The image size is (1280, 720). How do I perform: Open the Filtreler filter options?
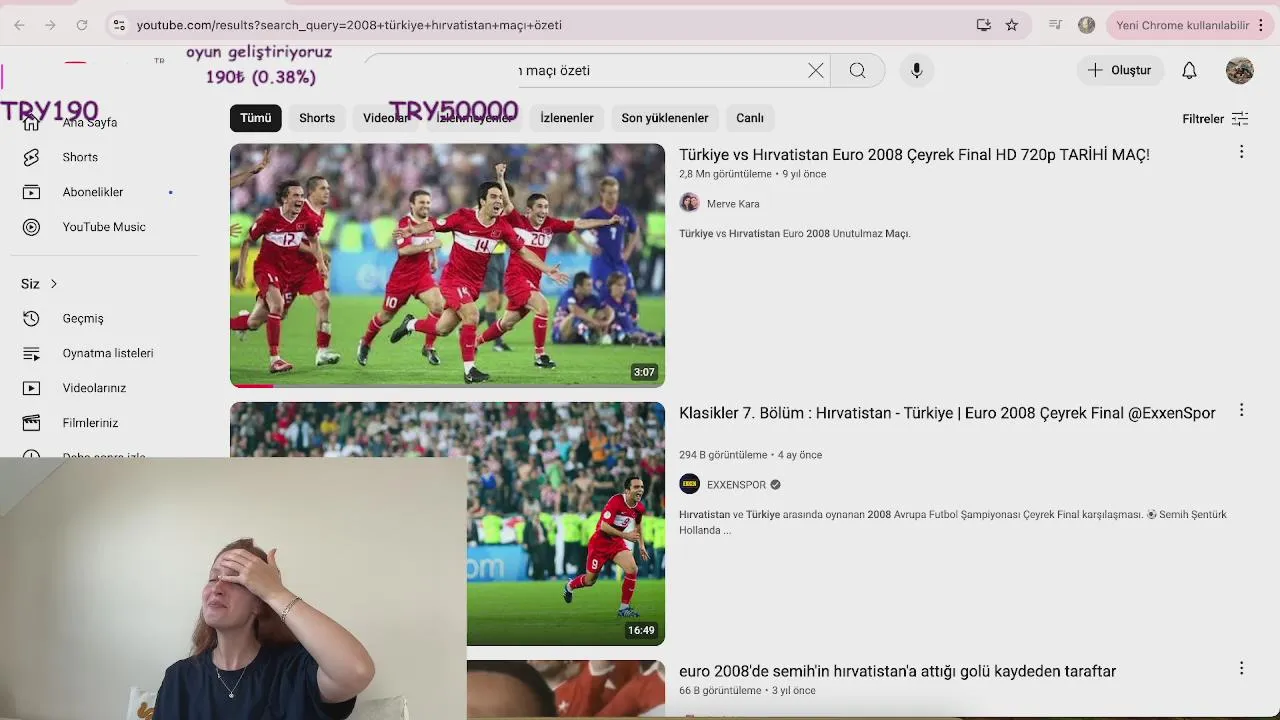pos(1215,119)
